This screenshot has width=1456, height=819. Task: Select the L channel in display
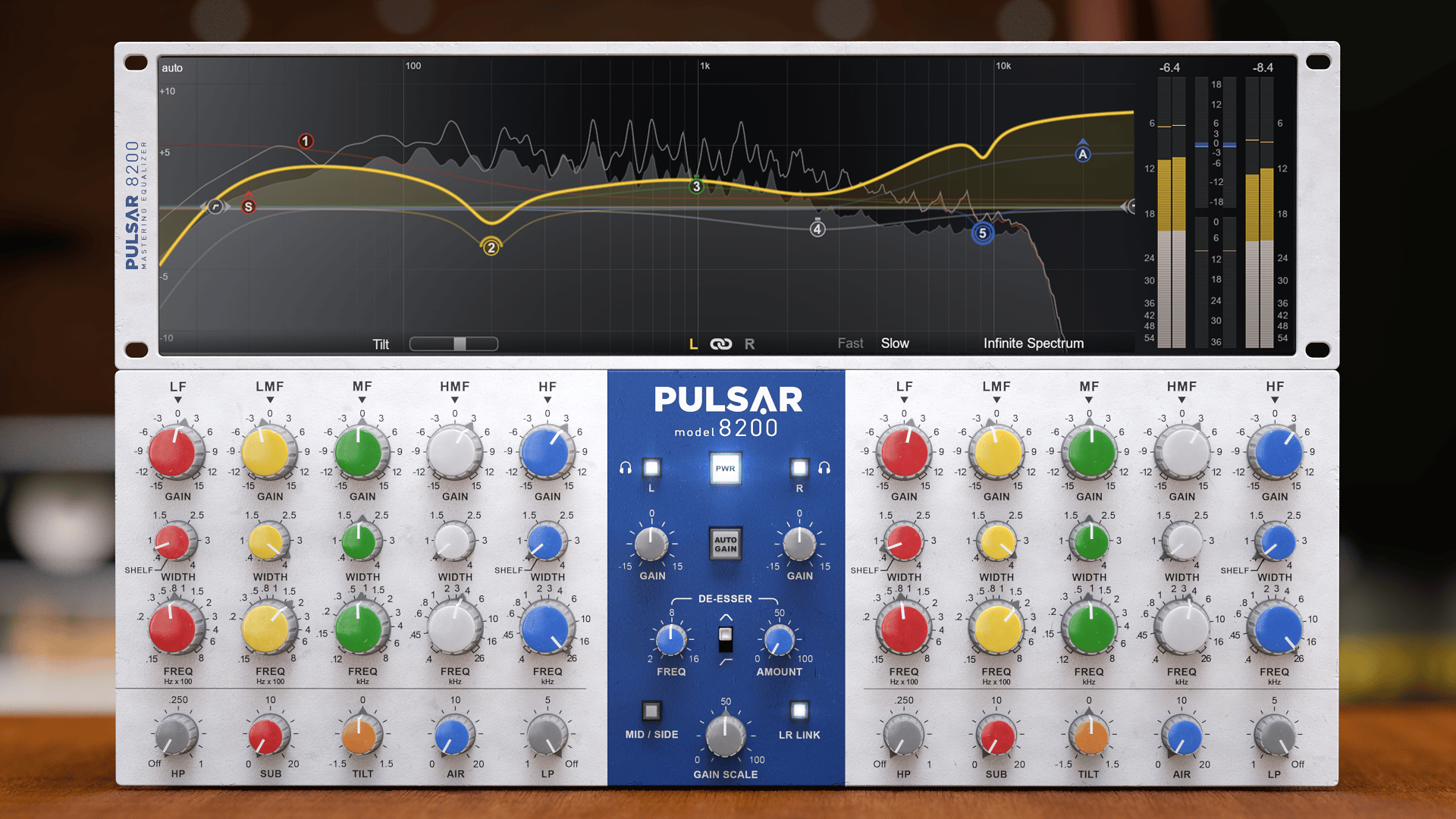point(693,344)
